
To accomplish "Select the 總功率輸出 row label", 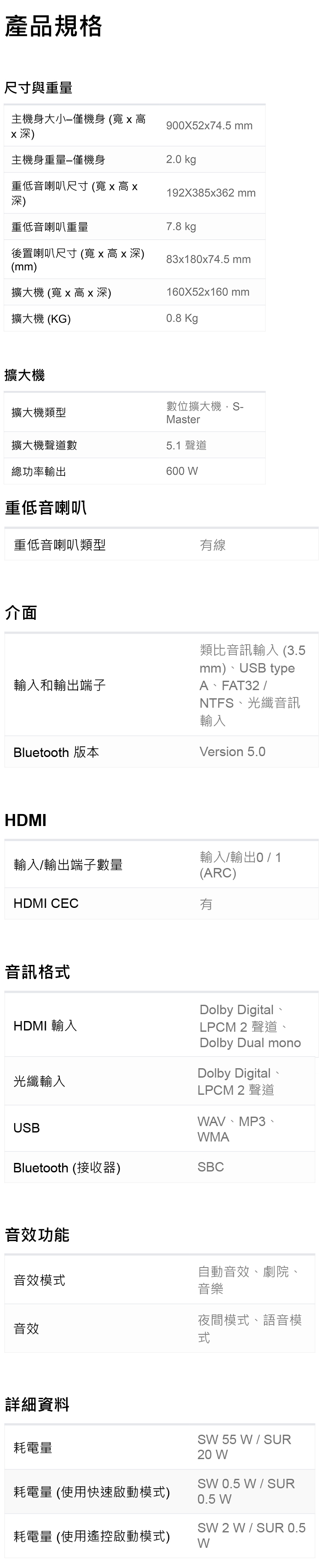I will point(39,472).
